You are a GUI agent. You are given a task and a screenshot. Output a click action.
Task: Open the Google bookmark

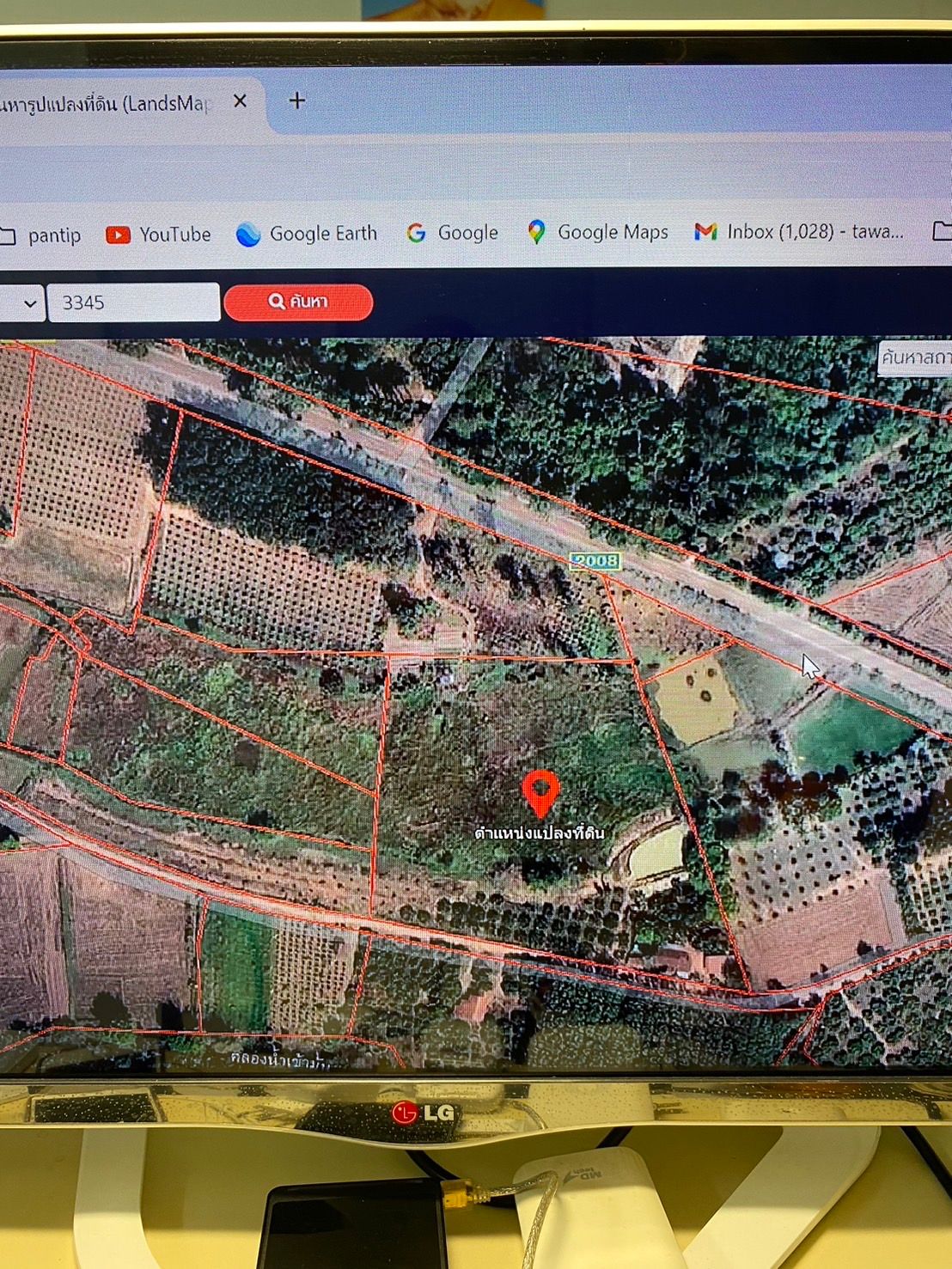tap(452, 233)
